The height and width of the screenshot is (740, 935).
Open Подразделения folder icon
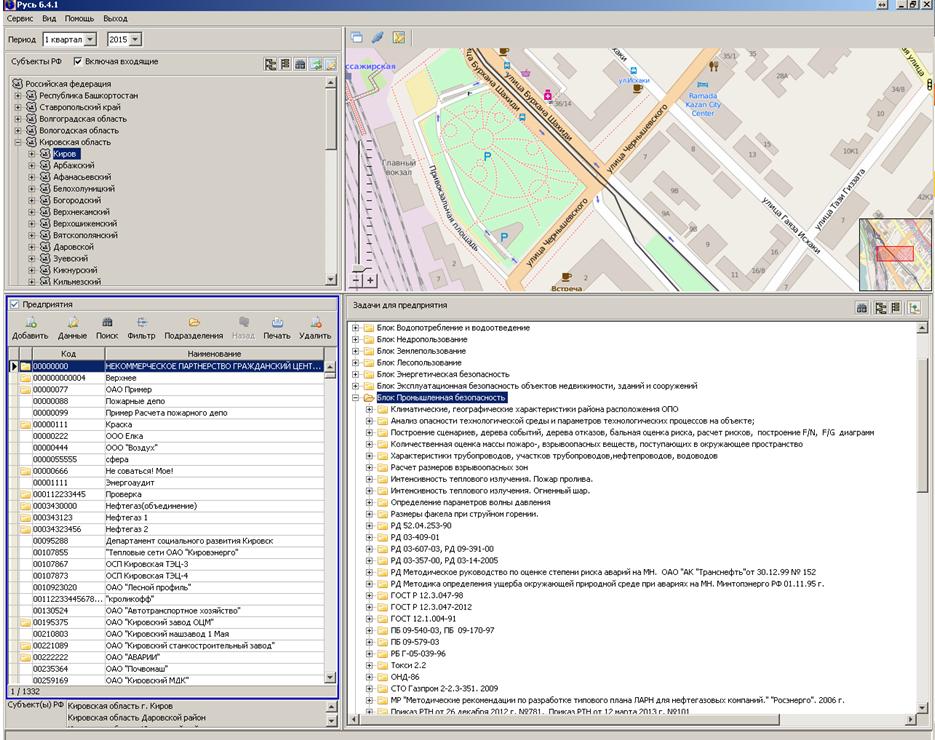pos(194,323)
